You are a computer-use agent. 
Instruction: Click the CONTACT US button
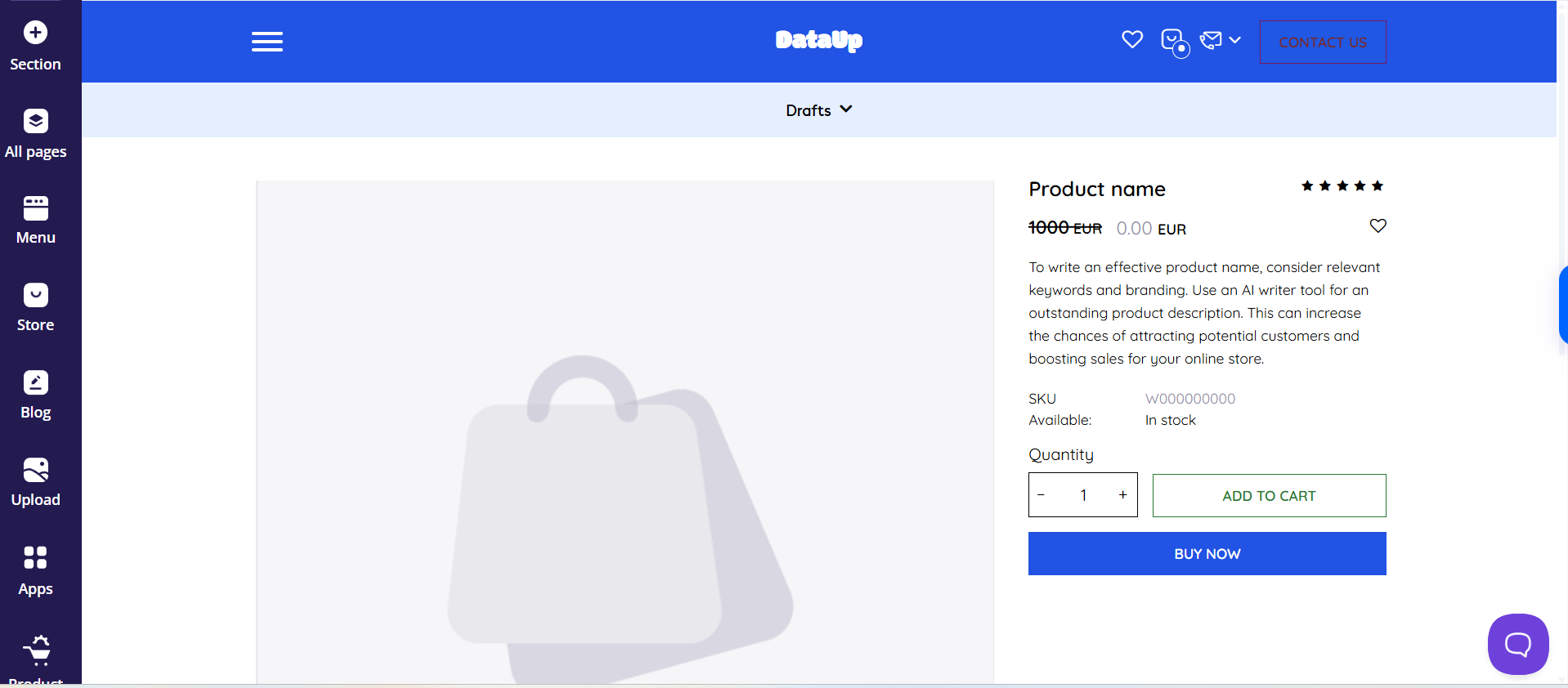click(x=1323, y=42)
